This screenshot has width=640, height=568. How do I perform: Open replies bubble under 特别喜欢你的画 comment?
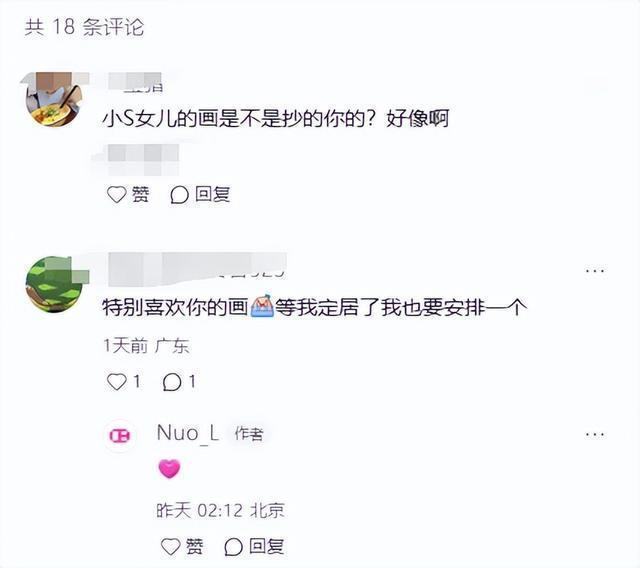coord(179,382)
